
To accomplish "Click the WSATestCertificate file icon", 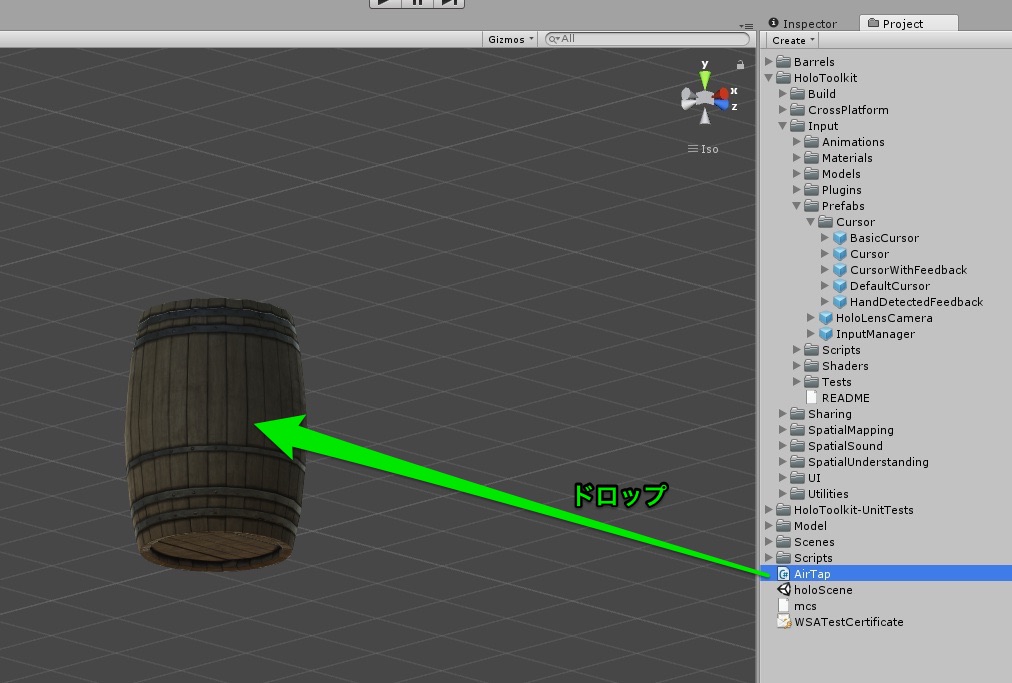I will click(784, 622).
